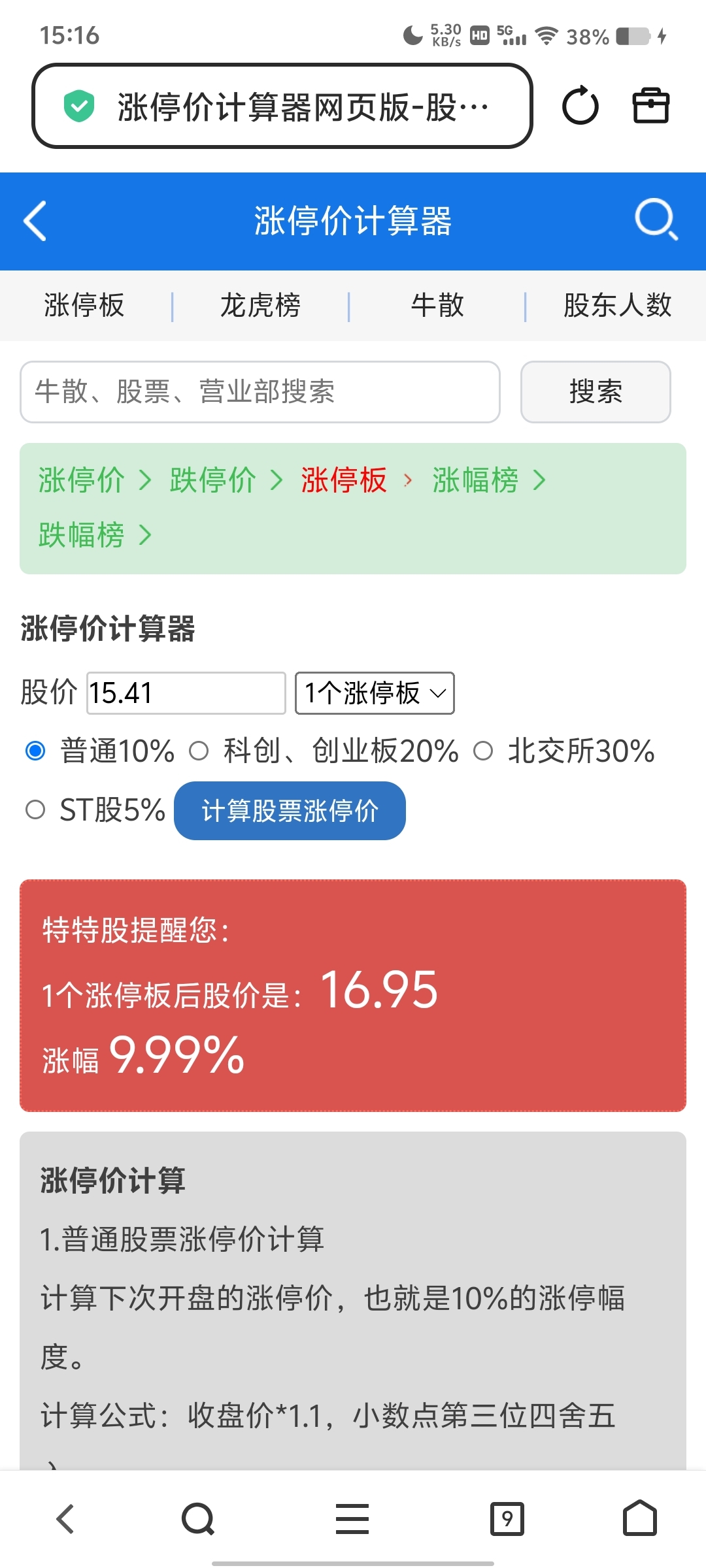This screenshot has width=706, height=1568.
Task: Focus the 股价 input field
Action: 186,693
